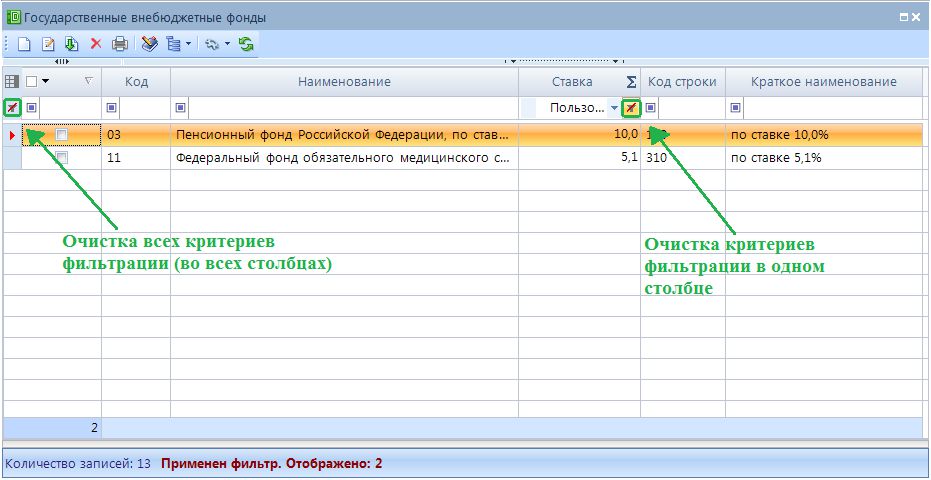Image resolution: width=931 pixels, height=480 pixels.
Task: Open the Ставка filter dropdown showing 'Пользо...'
Action: click(614, 108)
